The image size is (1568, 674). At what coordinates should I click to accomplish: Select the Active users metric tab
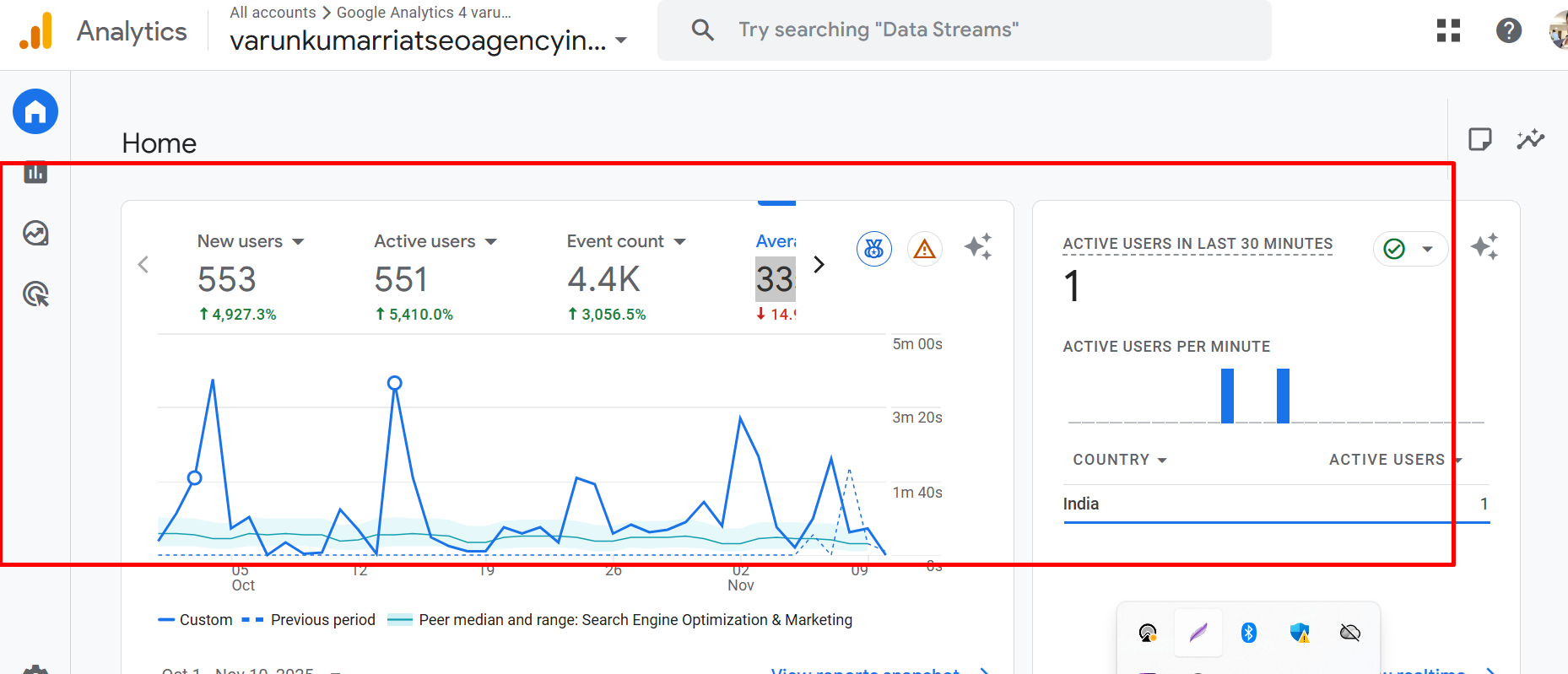tap(425, 242)
